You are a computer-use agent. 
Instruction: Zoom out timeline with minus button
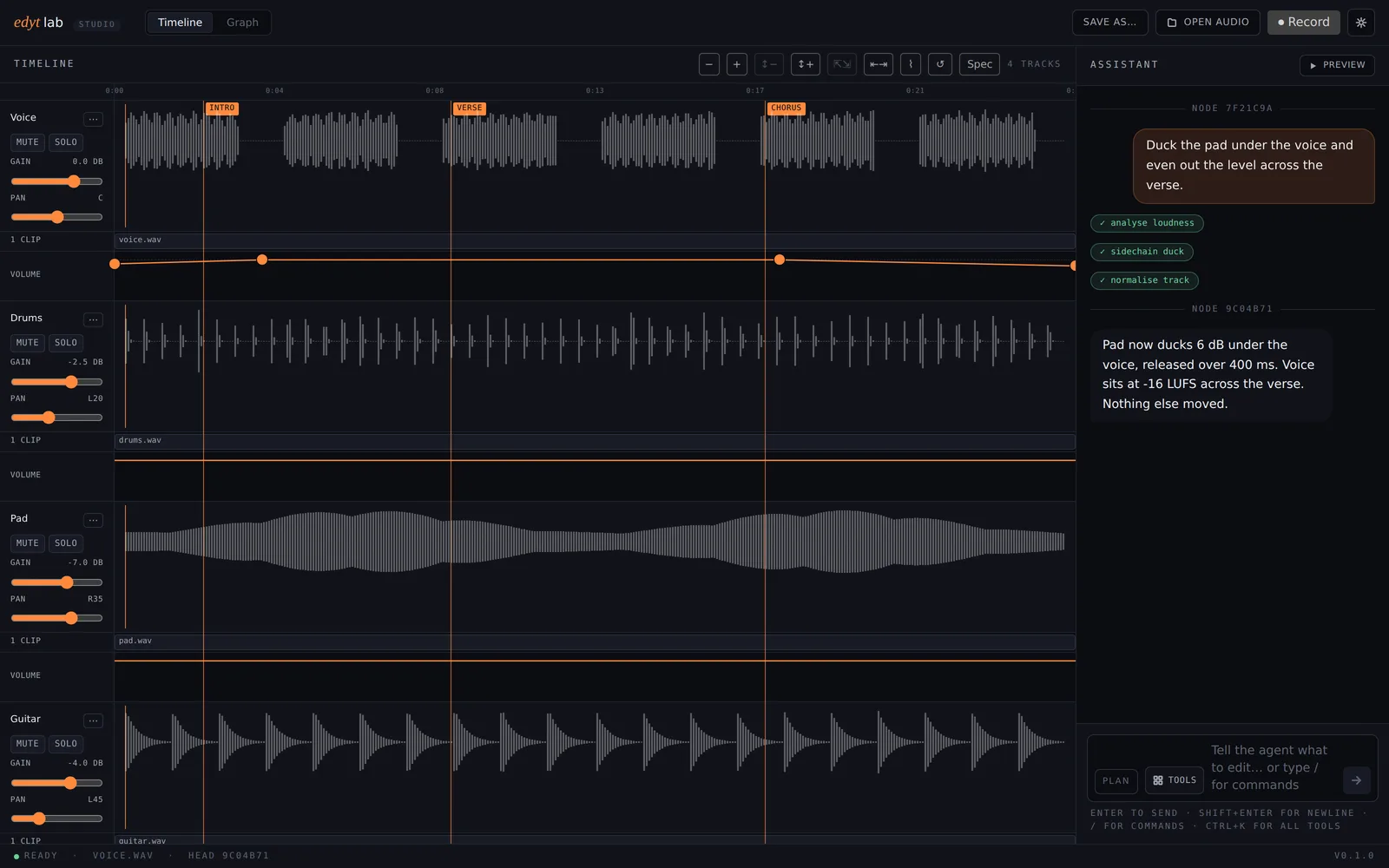coord(709,64)
